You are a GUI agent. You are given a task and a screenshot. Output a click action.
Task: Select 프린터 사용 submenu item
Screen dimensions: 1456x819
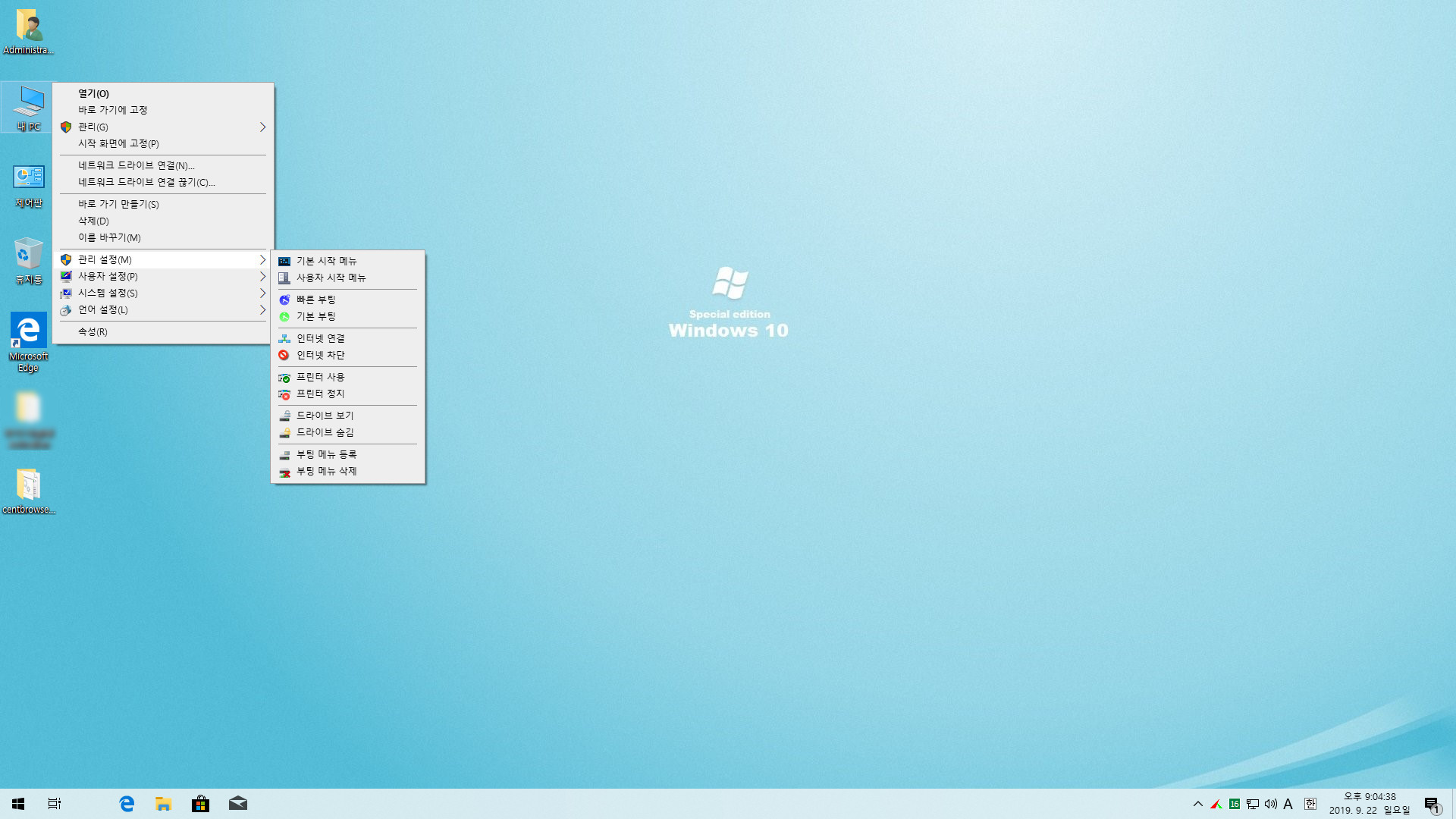347,377
